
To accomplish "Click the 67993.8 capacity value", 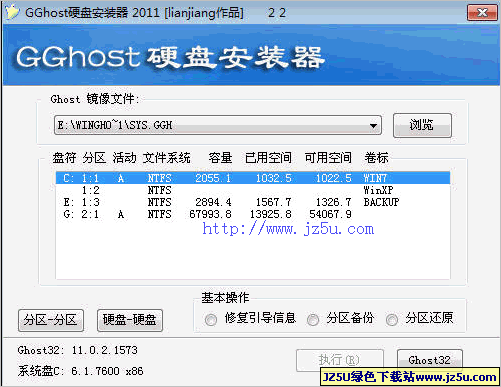I will tap(210, 214).
